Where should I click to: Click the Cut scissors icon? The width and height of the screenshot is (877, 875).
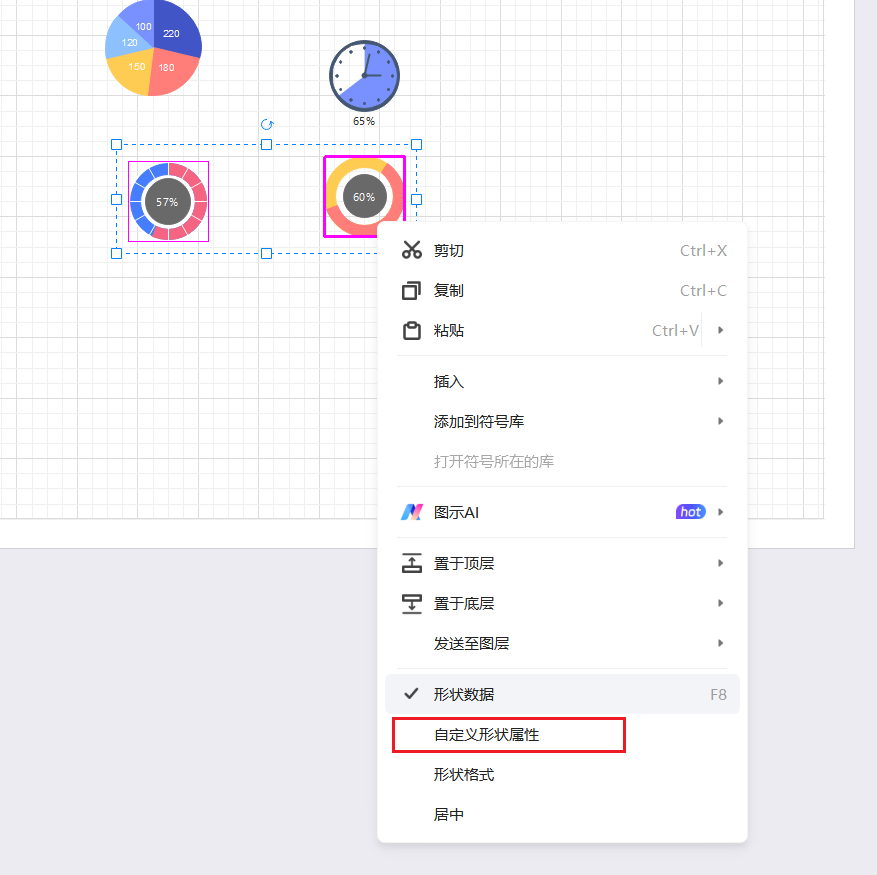pyautogui.click(x=412, y=250)
